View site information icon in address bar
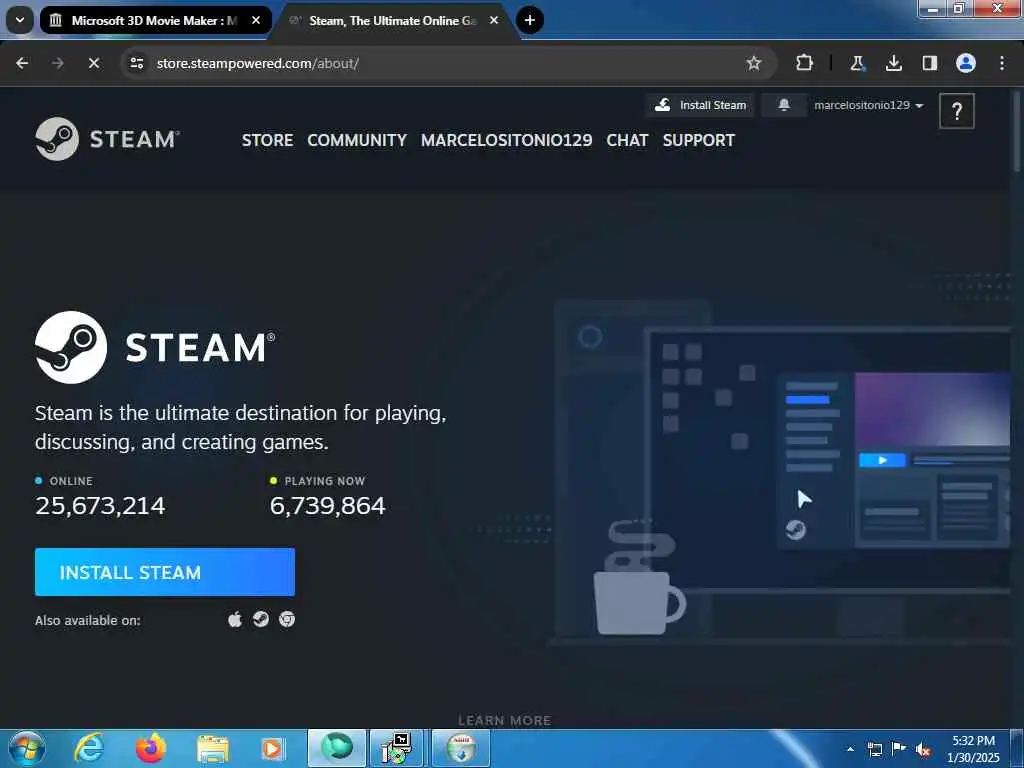The width and height of the screenshot is (1024, 768). [136, 63]
